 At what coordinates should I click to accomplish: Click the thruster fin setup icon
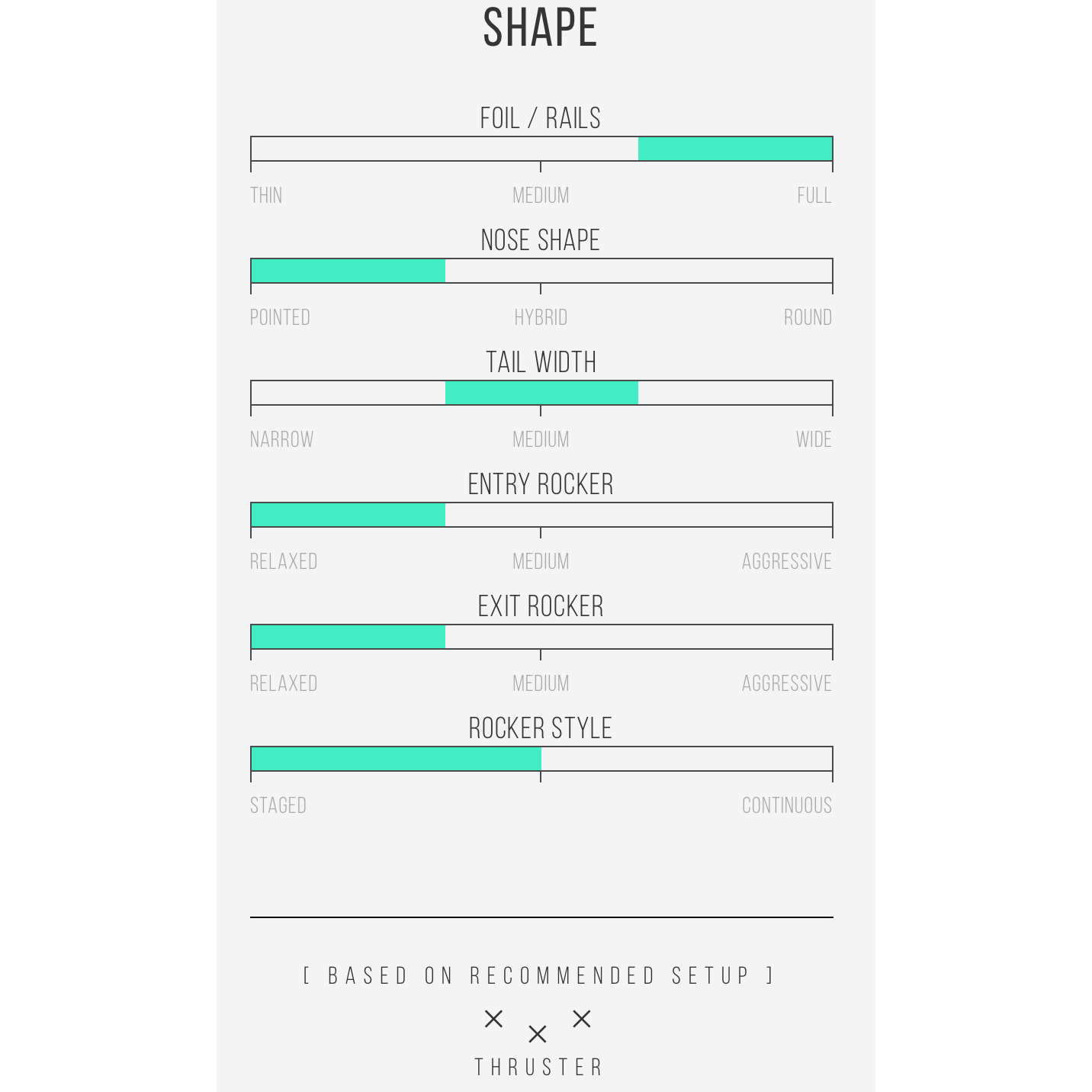pos(538,1026)
